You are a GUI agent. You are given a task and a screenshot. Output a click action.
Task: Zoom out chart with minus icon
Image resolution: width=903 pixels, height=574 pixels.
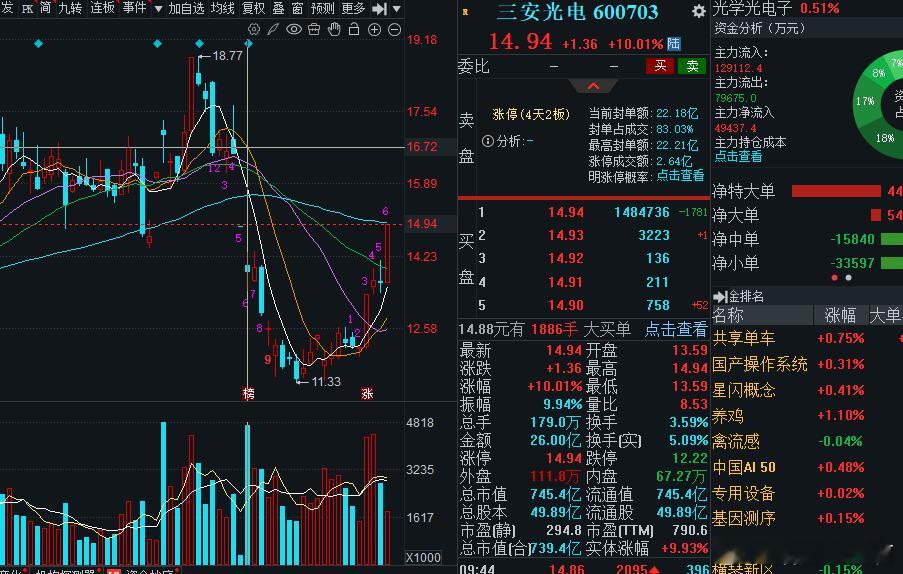394,29
